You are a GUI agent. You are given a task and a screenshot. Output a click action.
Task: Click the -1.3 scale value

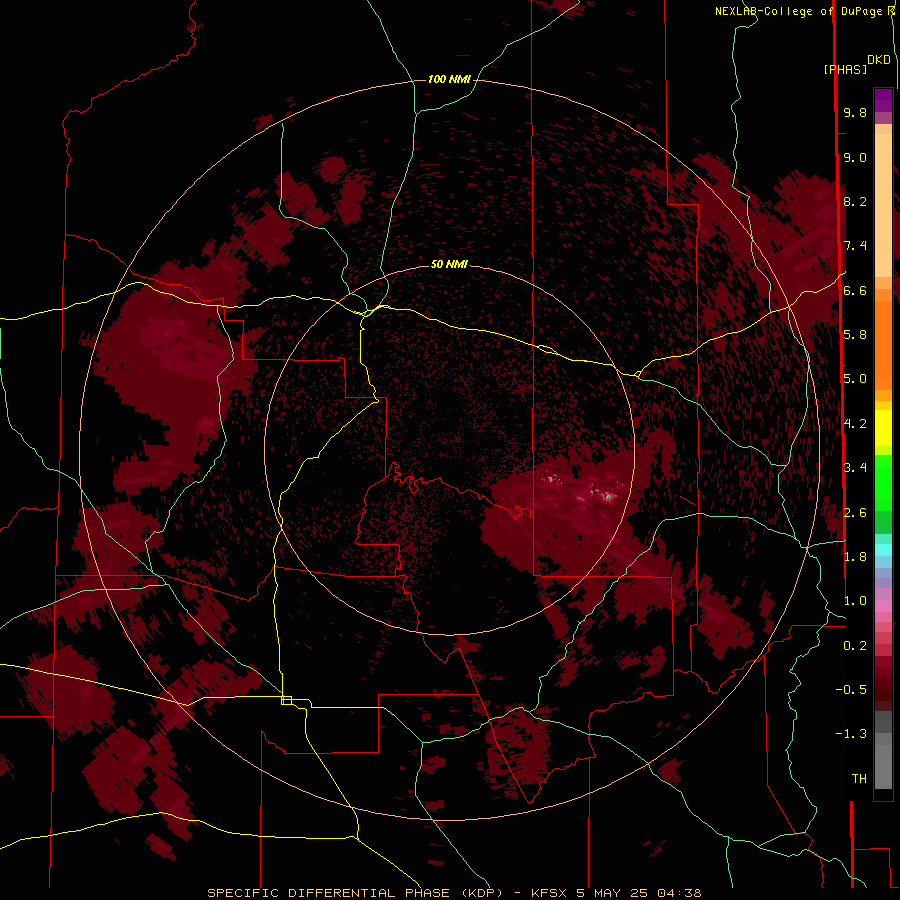(x=851, y=734)
